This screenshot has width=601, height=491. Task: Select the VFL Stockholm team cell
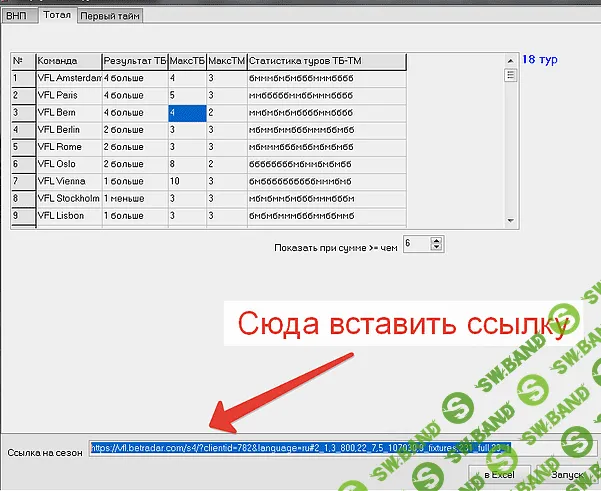click(69, 199)
